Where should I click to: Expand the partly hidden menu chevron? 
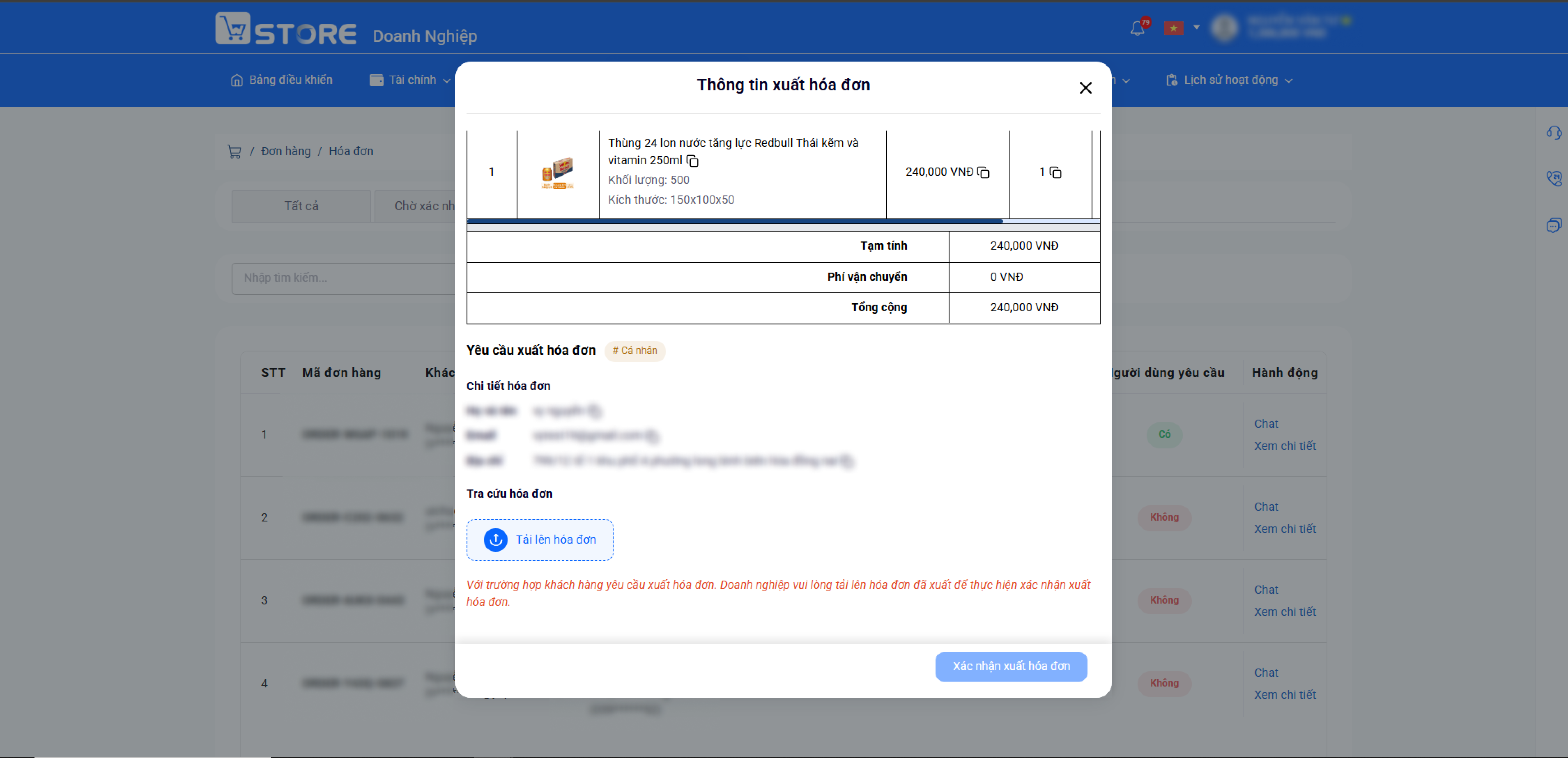pos(1125,80)
